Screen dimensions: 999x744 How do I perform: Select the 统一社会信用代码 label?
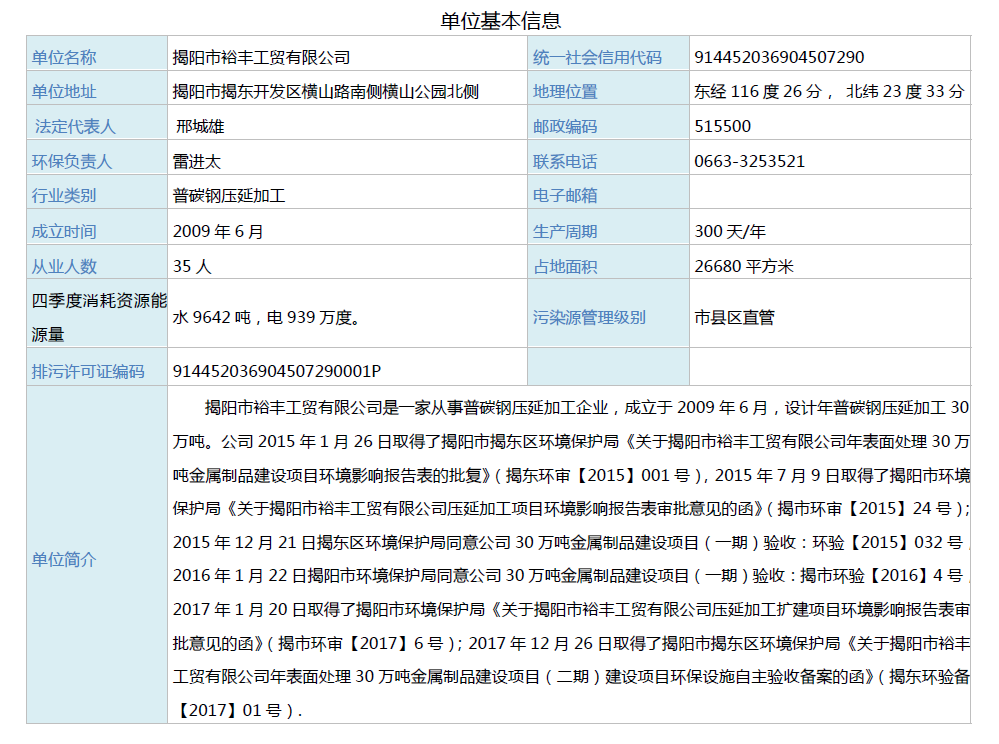pos(597,57)
